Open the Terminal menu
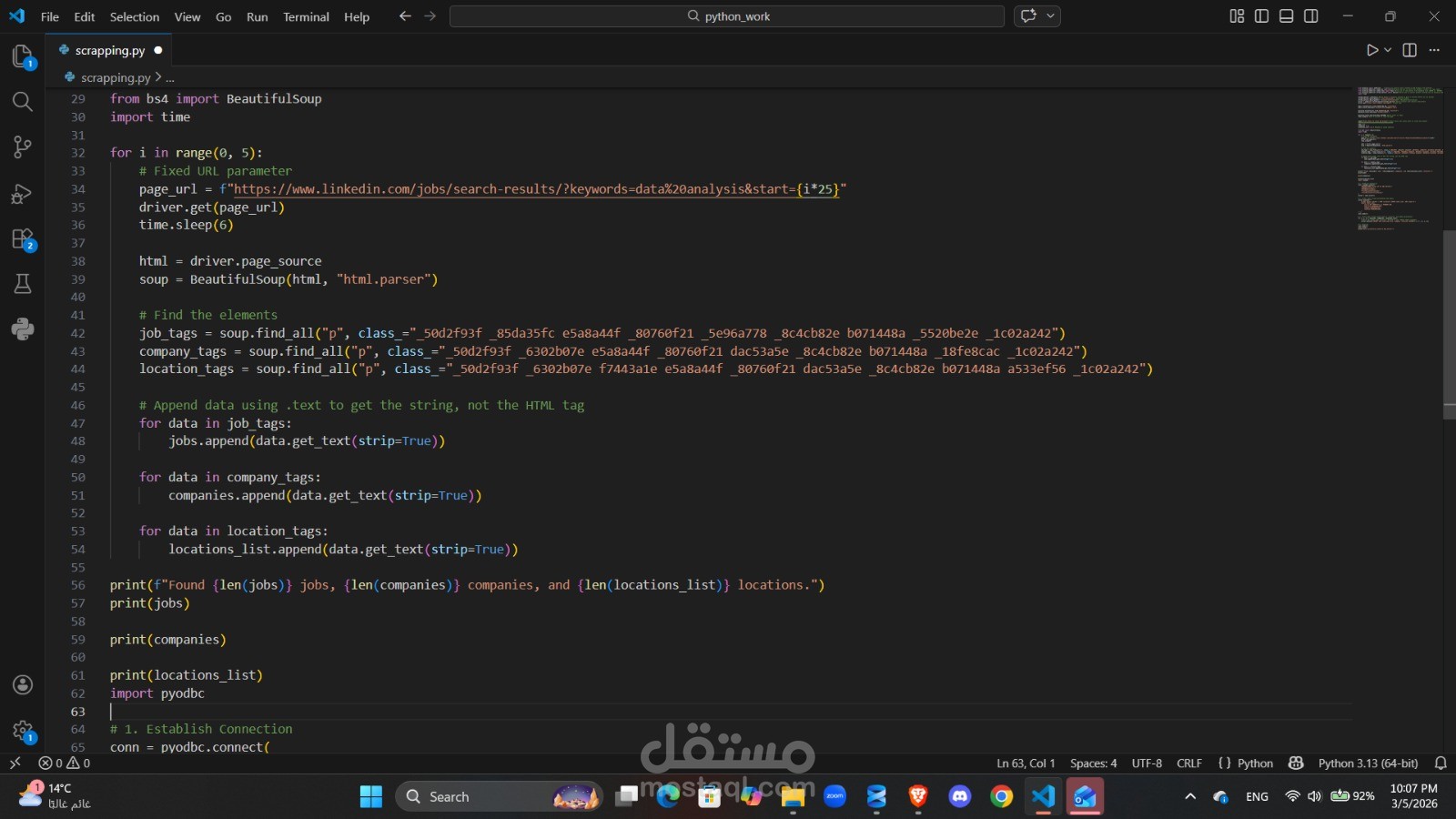 306,16
